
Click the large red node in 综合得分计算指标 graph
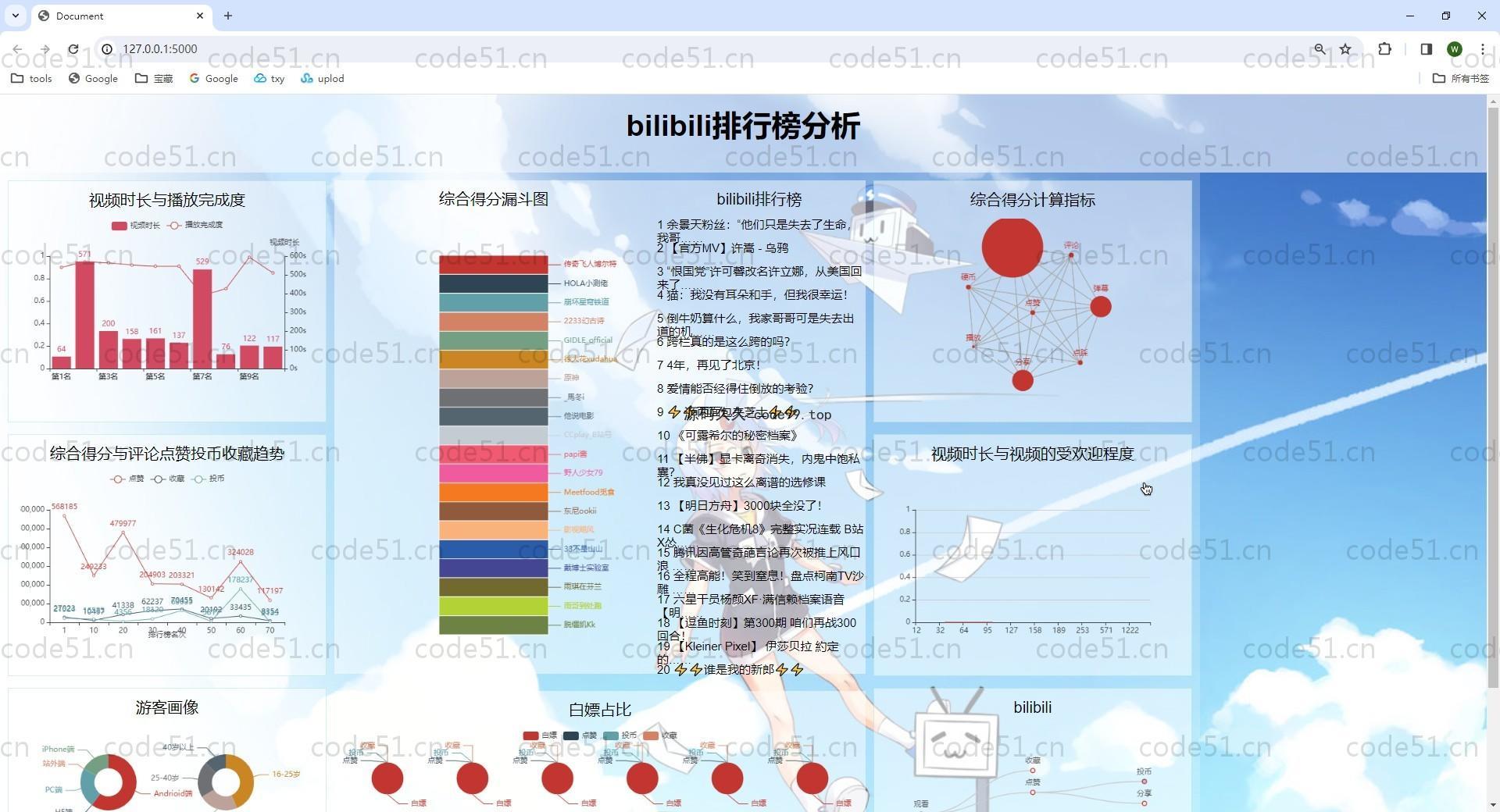tap(1012, 247)
